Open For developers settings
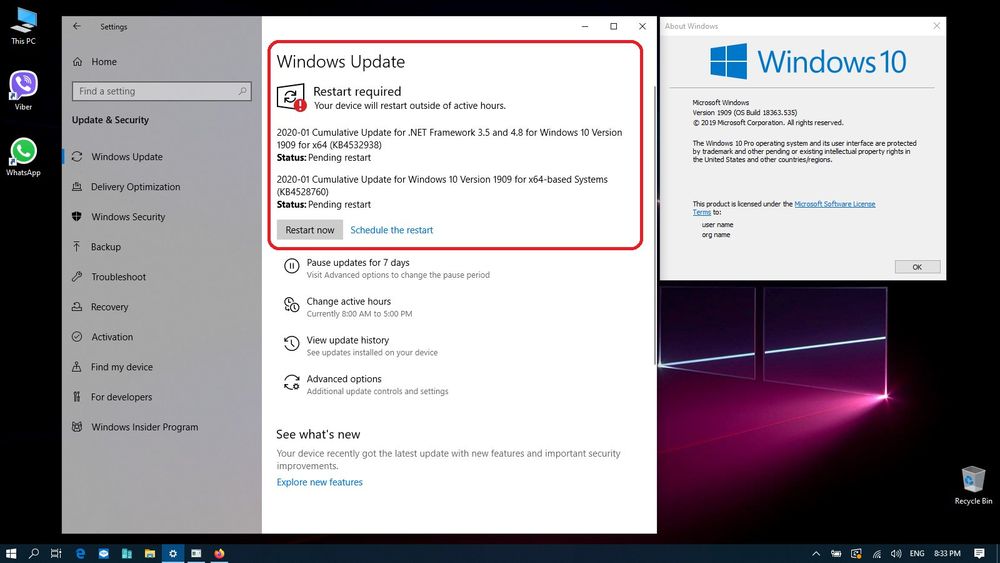The width and height of the screenshot is (1000, 563). click(x=121, y=397)
